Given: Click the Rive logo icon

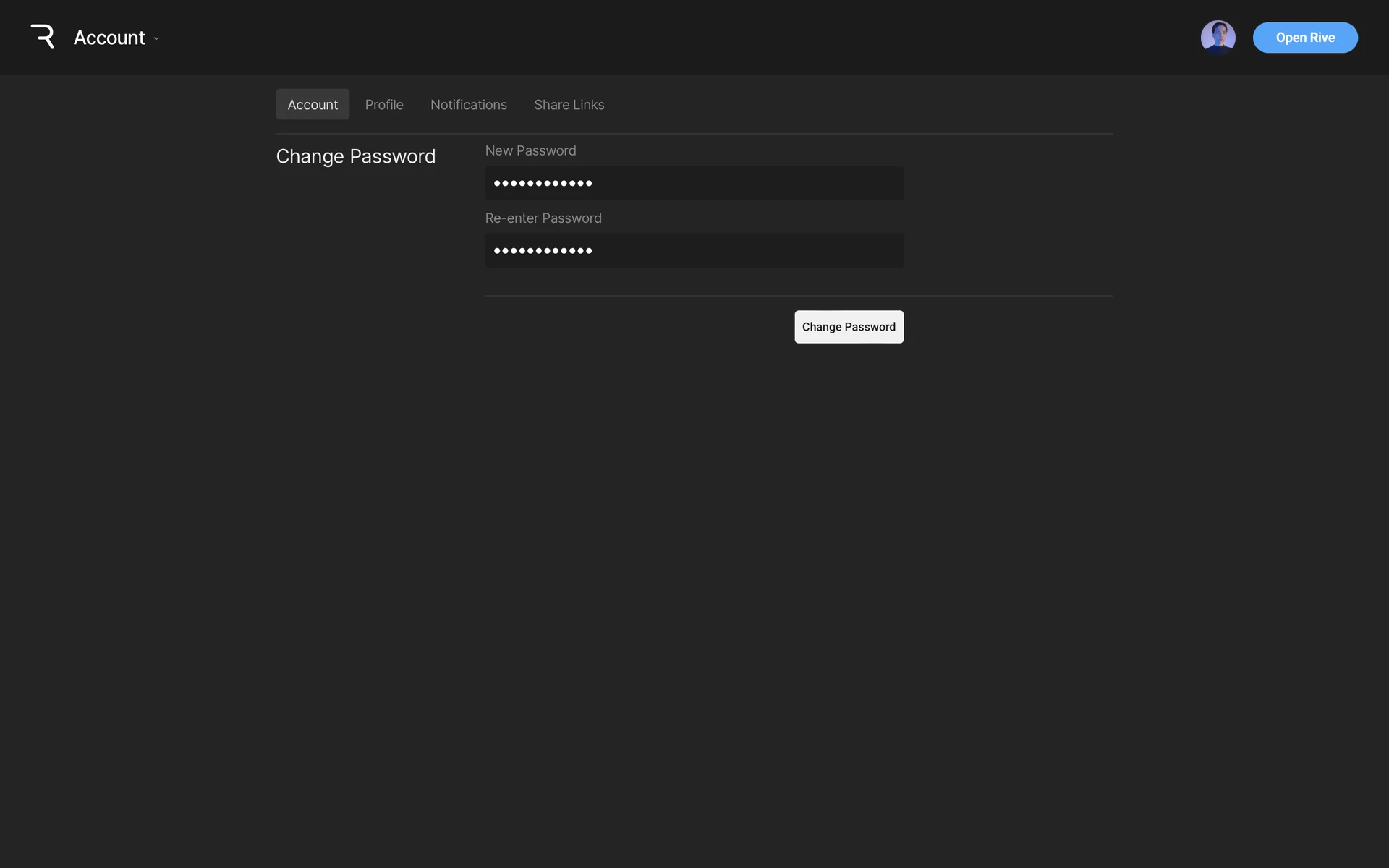Looking at the screenshot, I should (x=43, y=37).
